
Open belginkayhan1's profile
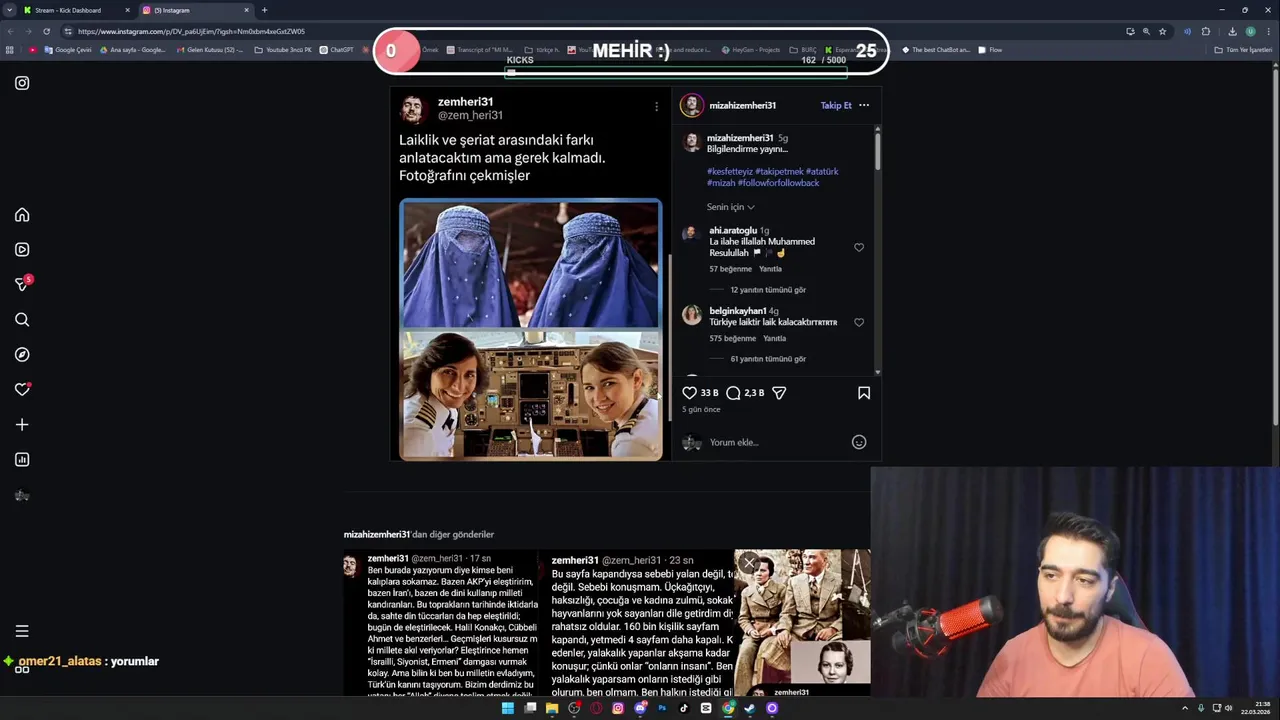click(738, 311)
